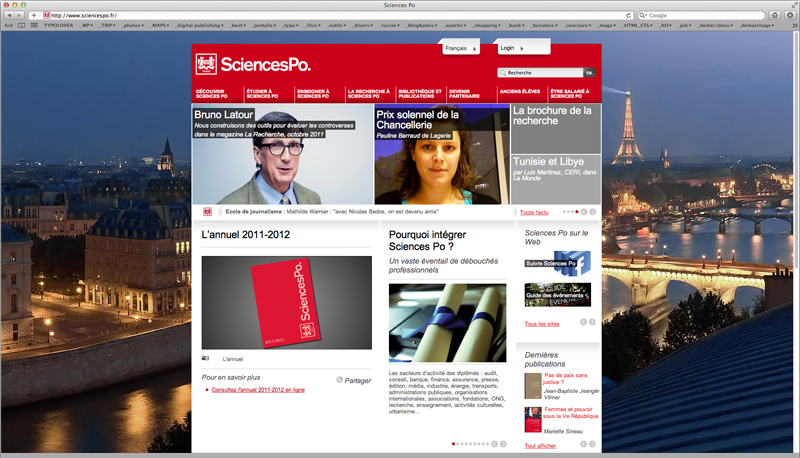
Task: Show all bookmarks with the book icon
Action: (x=21, y=25)
